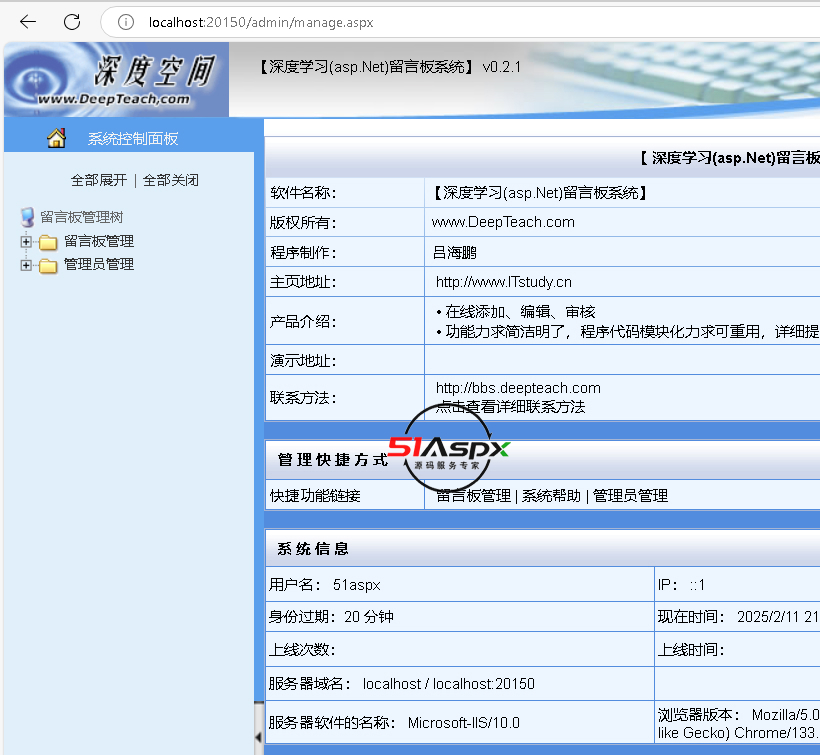The height and width of the screenshot is (755, 820).
Task: Select the 留言板管理树 root label
Action: (82, 217)
